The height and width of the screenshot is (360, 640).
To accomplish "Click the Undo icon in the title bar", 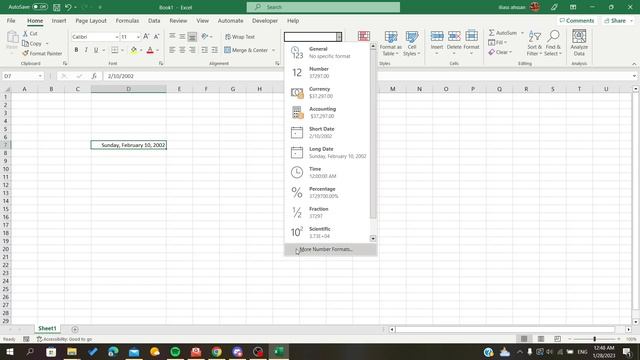I will tap(68, 7).
